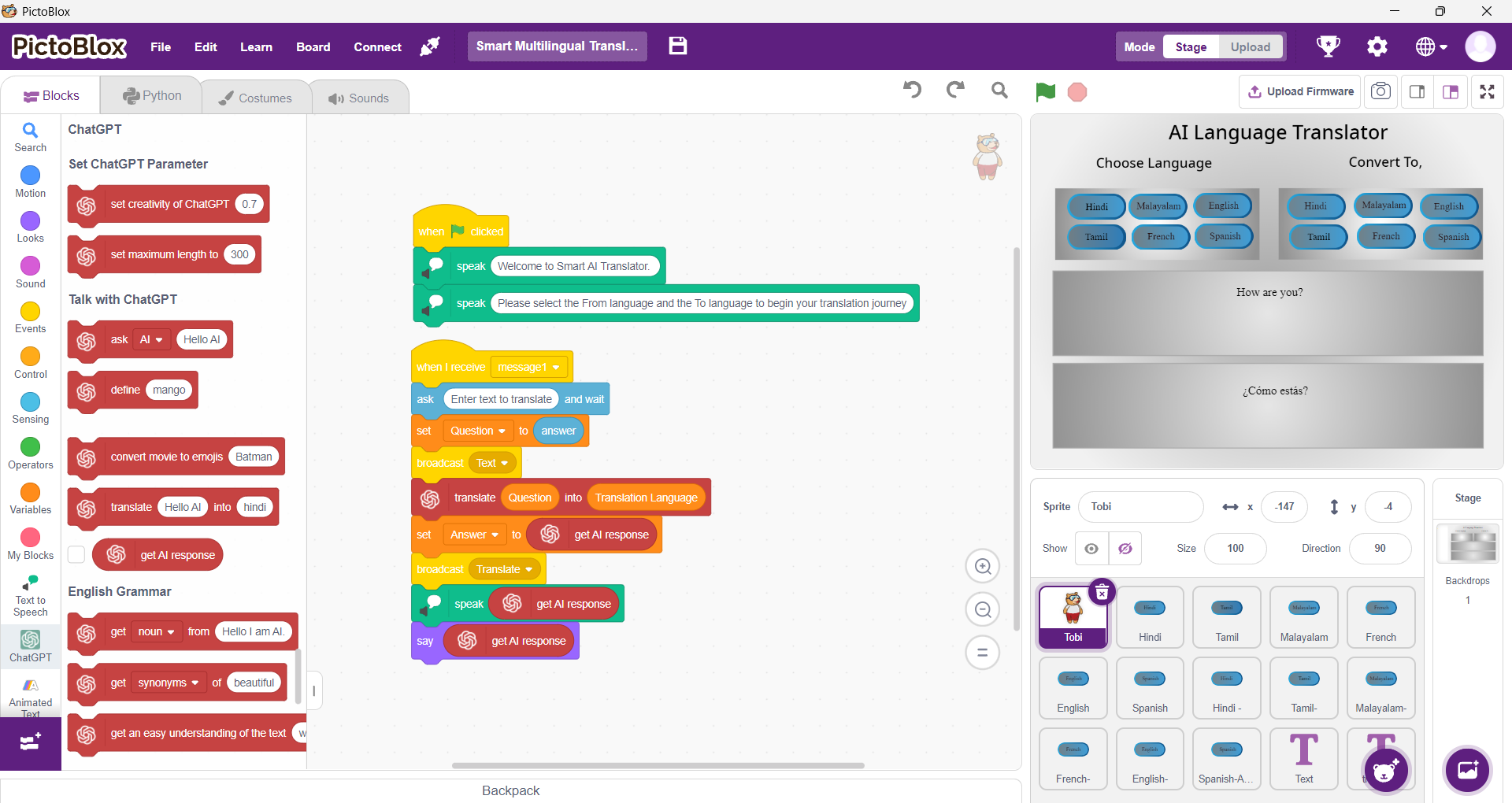Click Upload Firmware button
1512x803 pixels.
[1301, 91]
